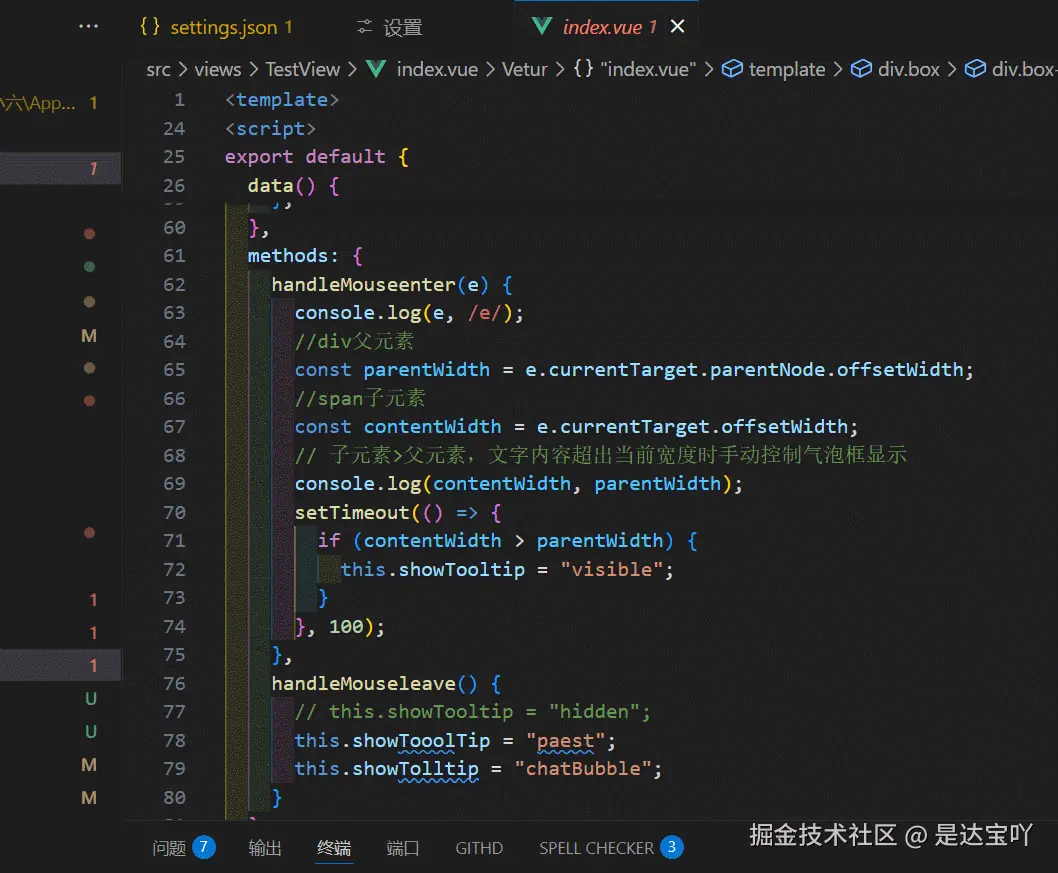Click the settings sliders icon on the 设置 tab
Screen dimensions: 1058x873
(x=366, y=27)
